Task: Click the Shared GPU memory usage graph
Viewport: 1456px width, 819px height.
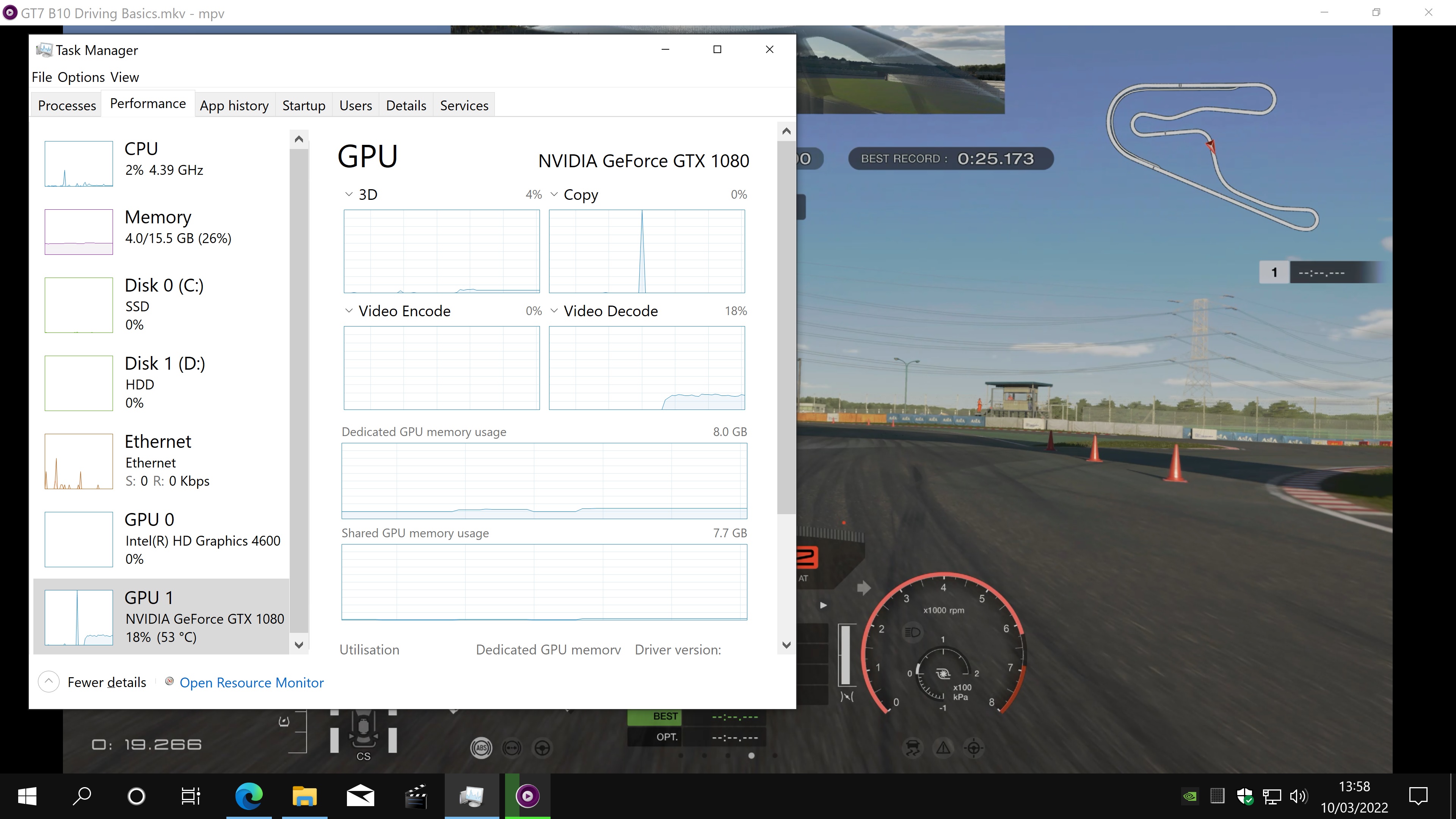Action: [544, 582]
